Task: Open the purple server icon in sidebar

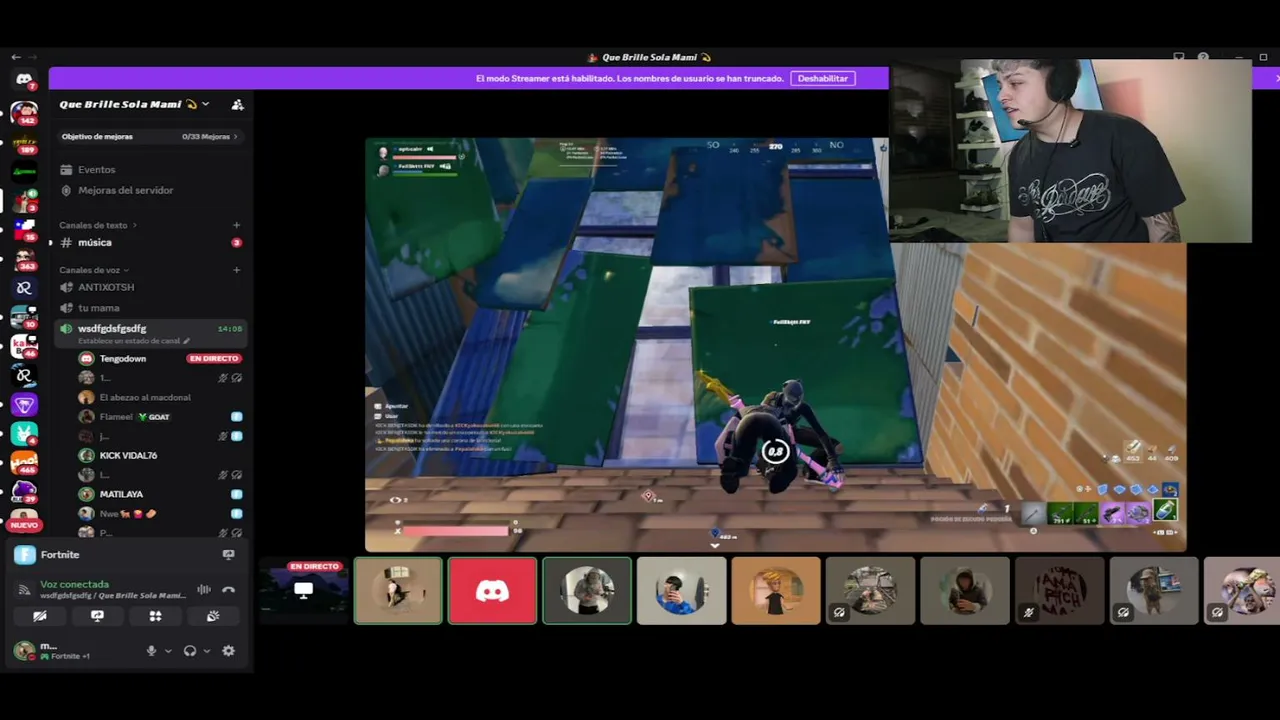Action: coord(24,405)
